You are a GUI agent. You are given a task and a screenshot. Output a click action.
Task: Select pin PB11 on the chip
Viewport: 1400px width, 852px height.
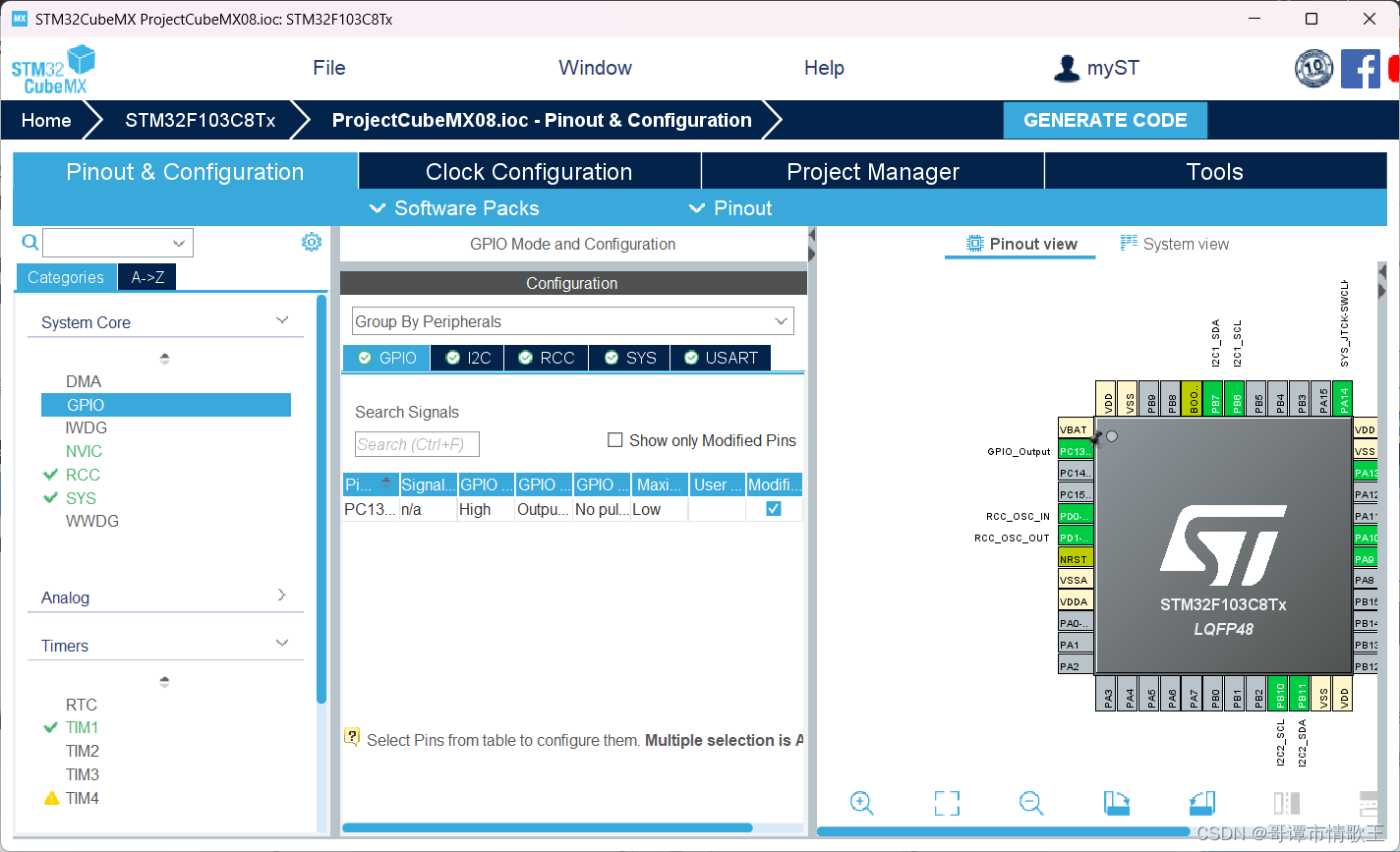tap(1301, 694)
